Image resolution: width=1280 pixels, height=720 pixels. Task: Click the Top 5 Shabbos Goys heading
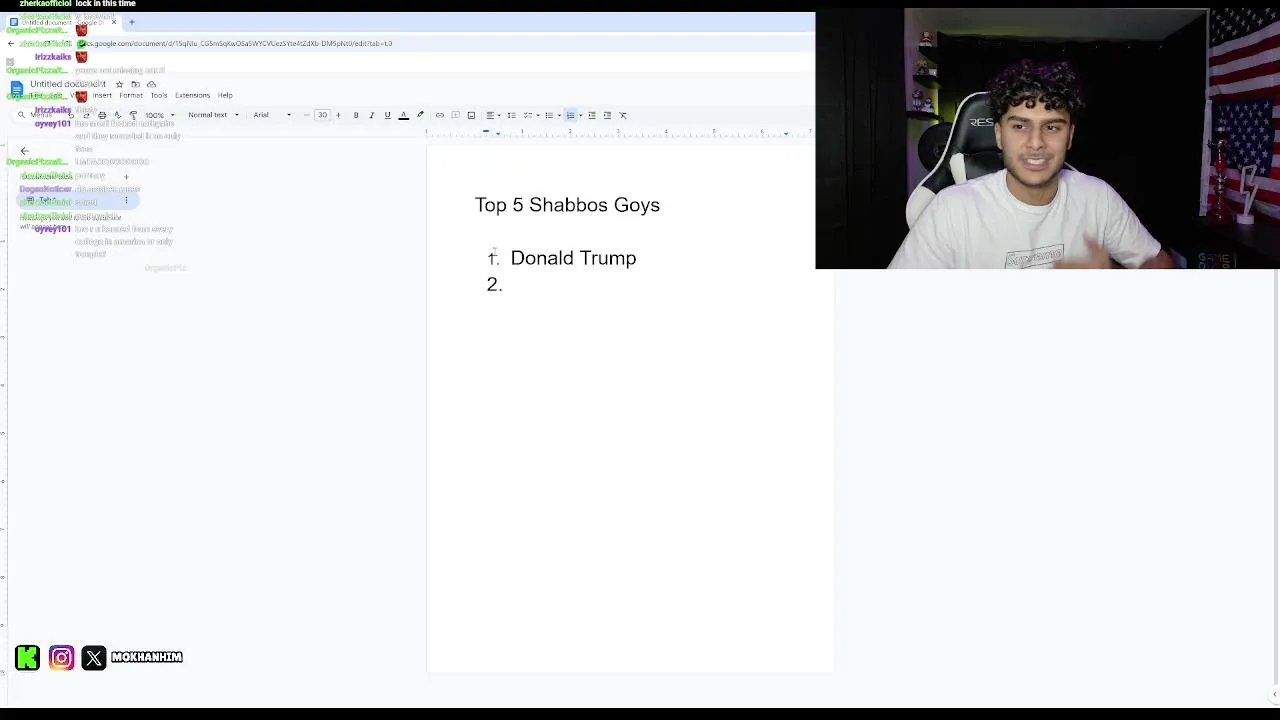point(567,205)
